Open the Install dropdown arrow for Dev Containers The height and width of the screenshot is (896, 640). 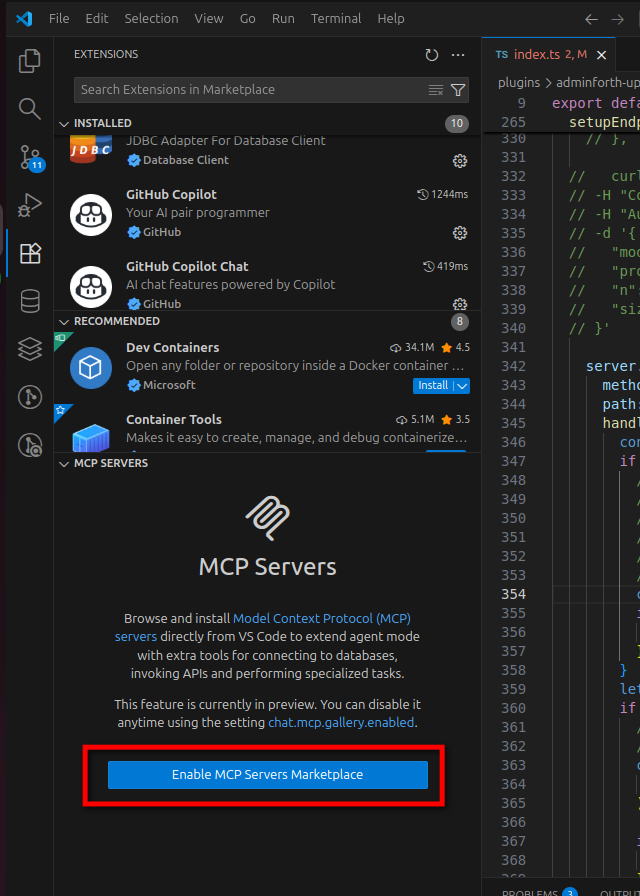click(461, 386)
